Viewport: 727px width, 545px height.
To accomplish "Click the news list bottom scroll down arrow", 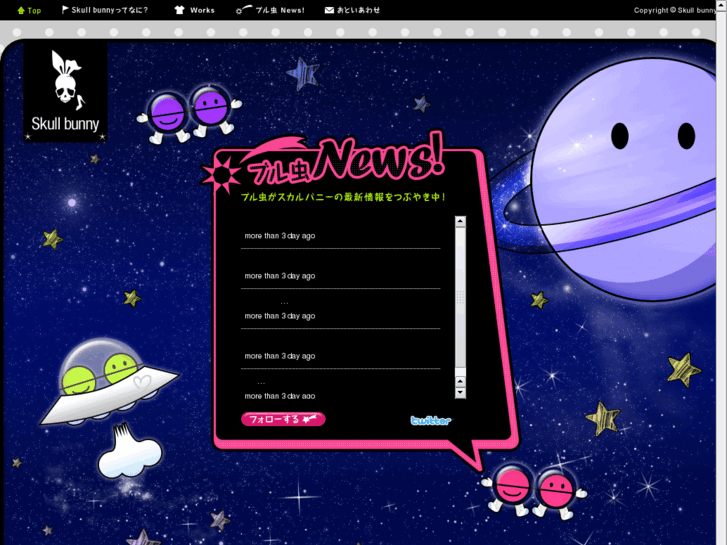I will 460,393.
